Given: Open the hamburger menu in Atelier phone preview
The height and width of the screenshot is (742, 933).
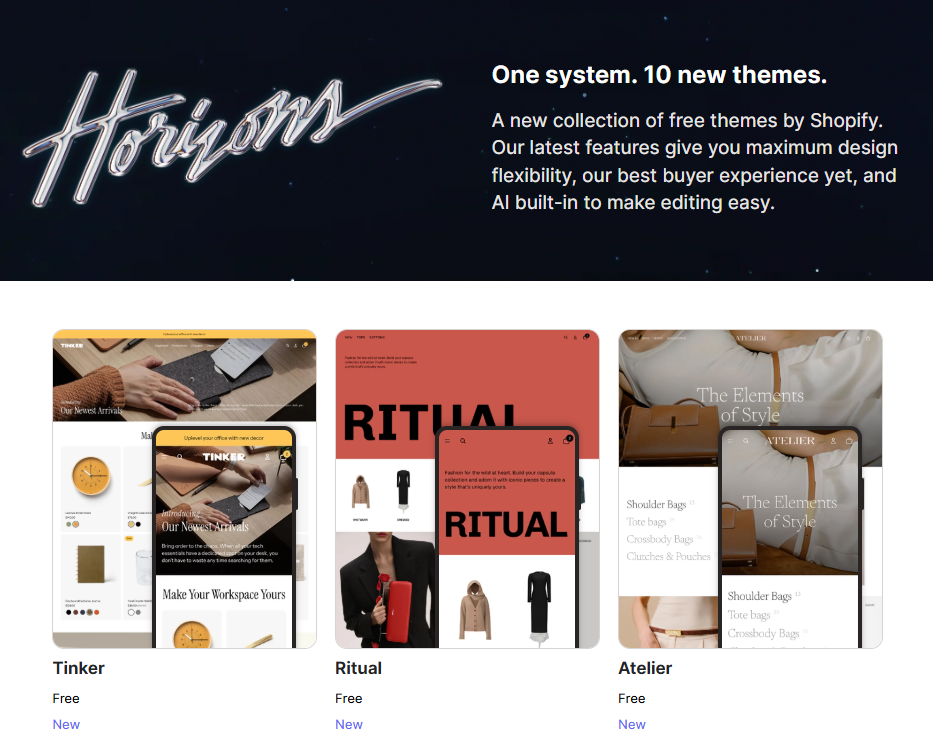Looking at the screenshot, I should tap(730, 441).
